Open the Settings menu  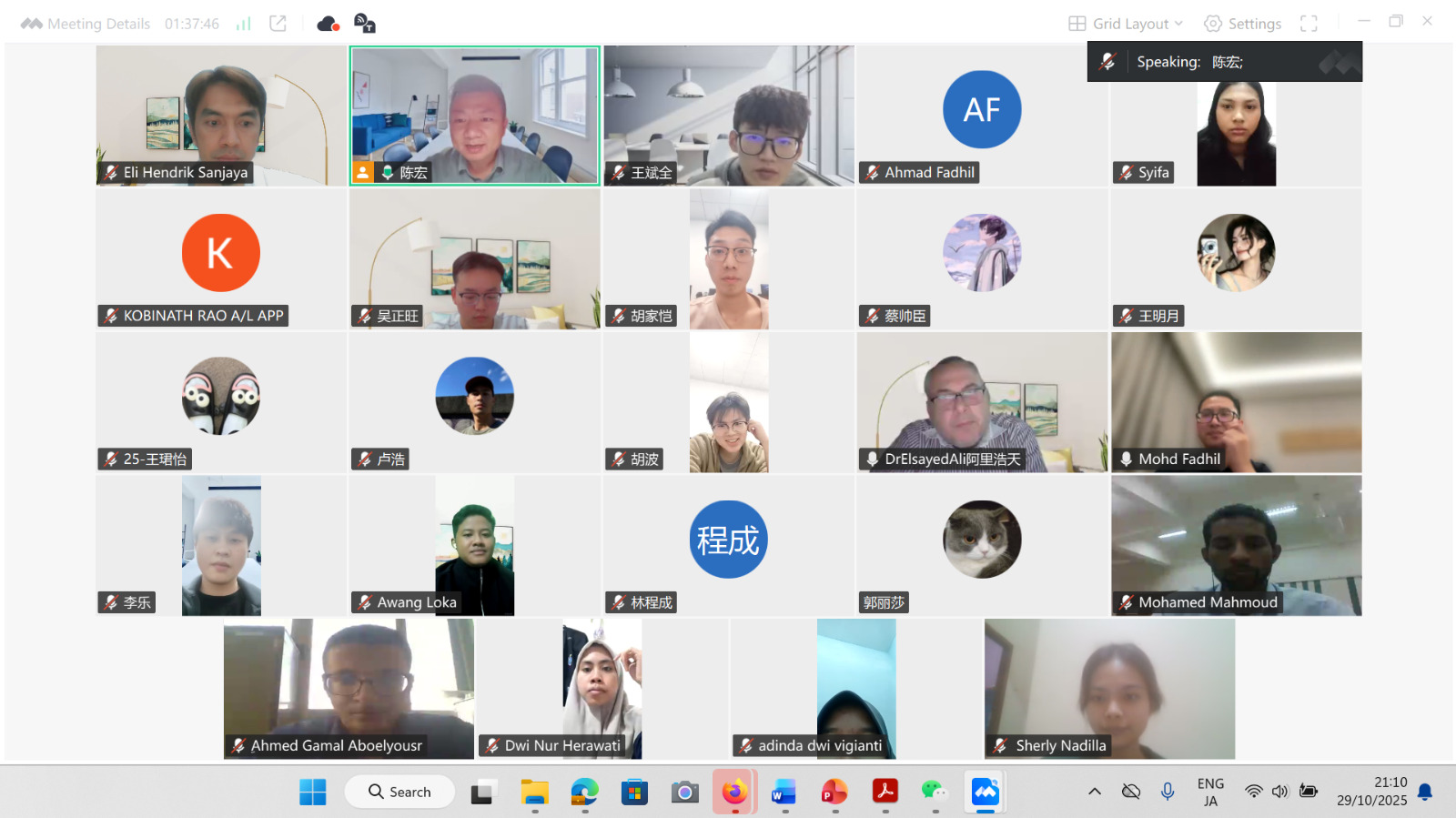point(1243,24)
